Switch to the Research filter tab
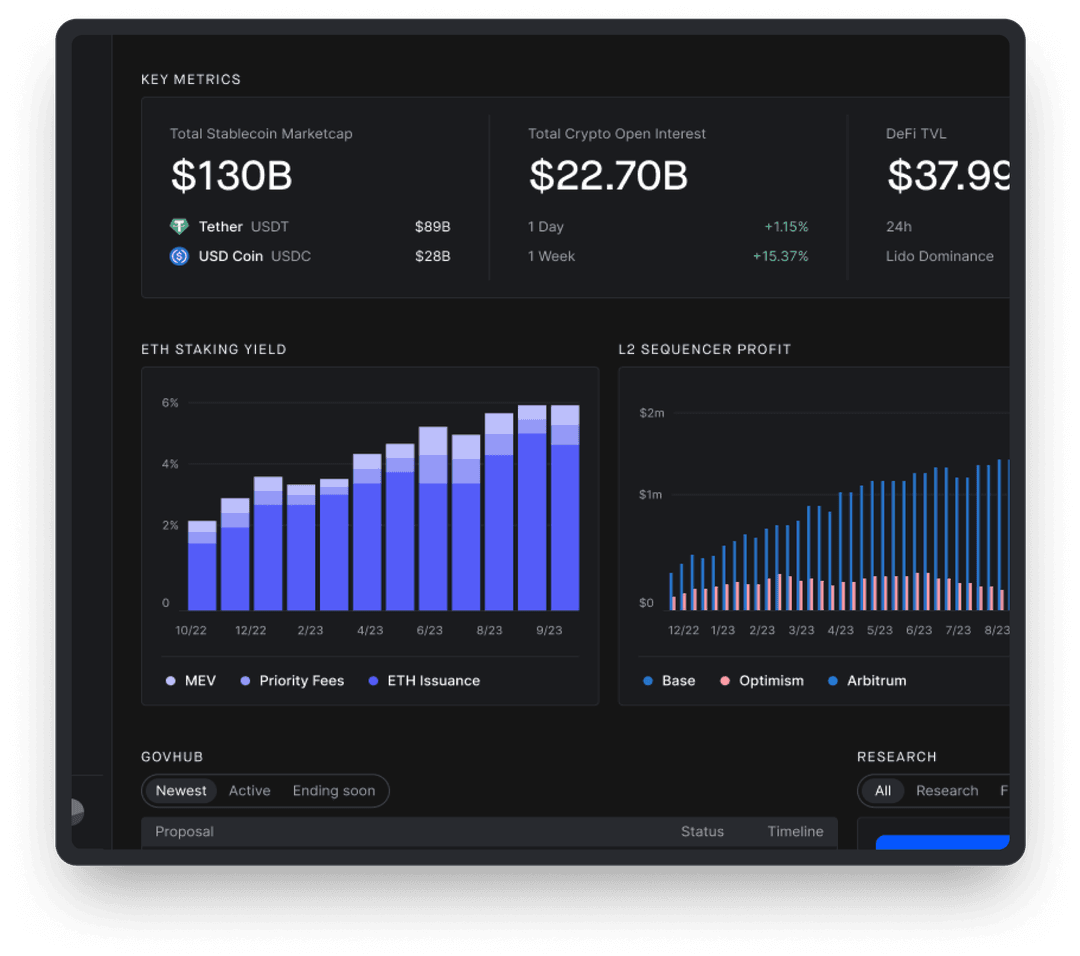1080x956 pixels. (946, 790)
